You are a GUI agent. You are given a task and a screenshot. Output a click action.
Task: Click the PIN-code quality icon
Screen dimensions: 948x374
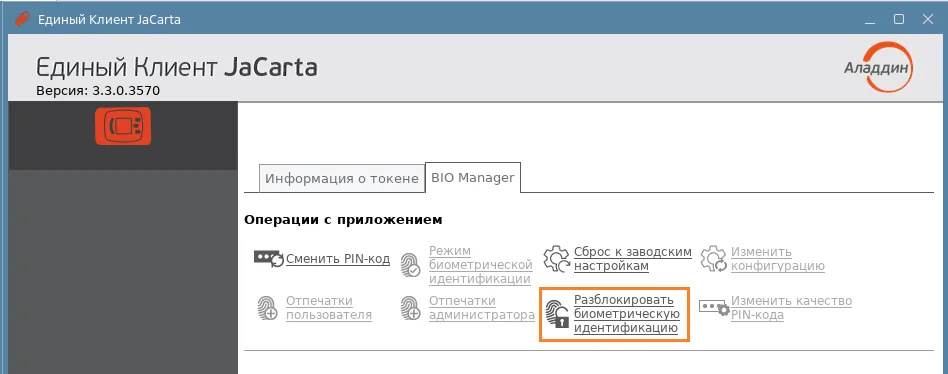coord(714,308)
